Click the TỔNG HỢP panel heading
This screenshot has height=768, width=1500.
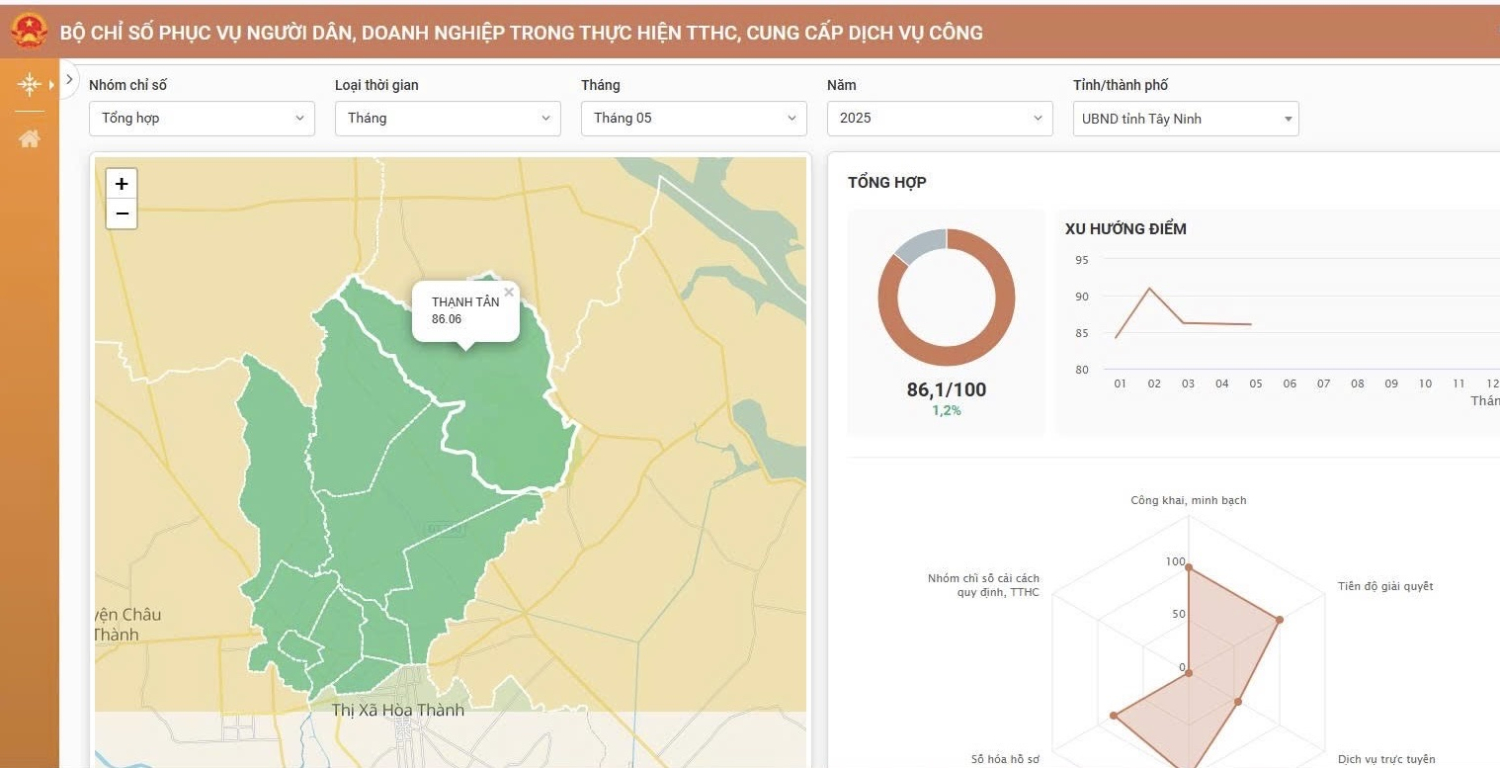(x=887, y=182)
